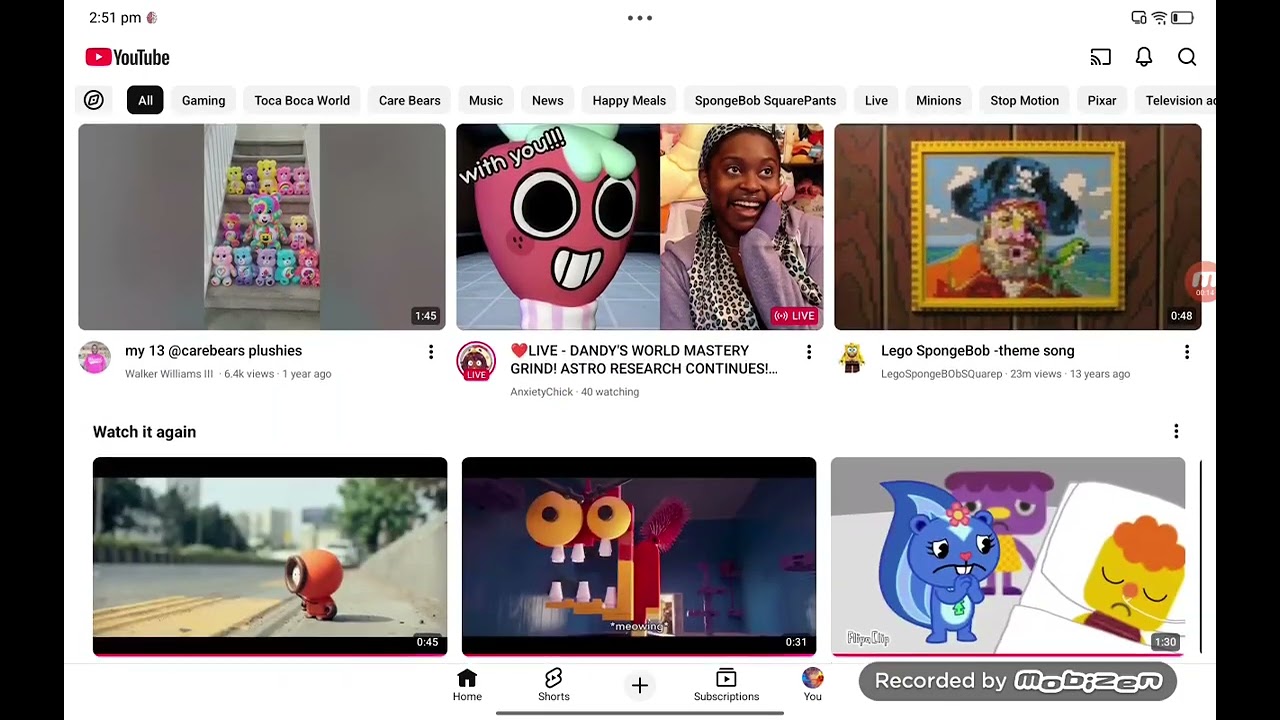Tap the floating Mobizen recorder bubble
The height and width of the screenshot is (720, 1280).
[x=1203, y=281]
